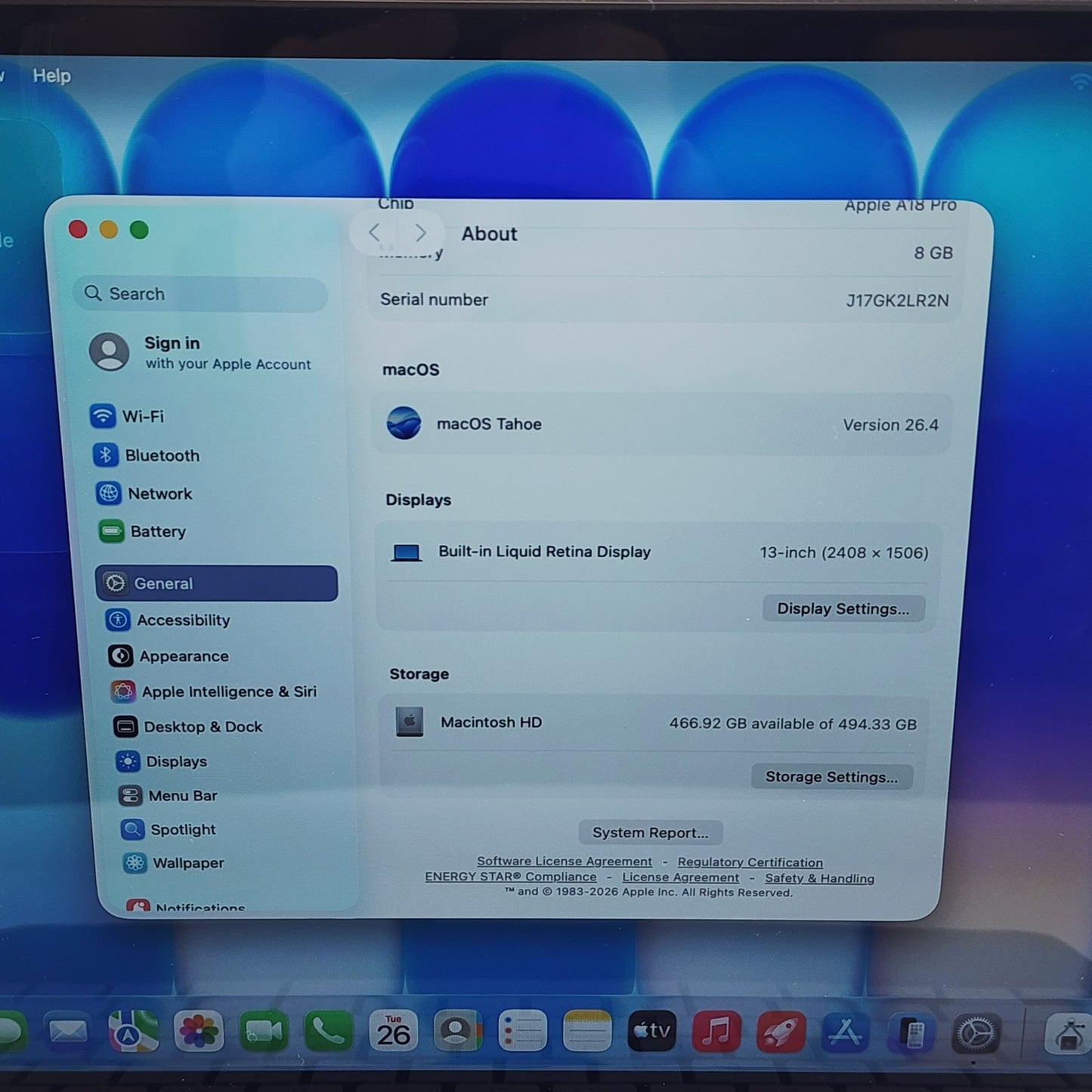The width and height of the screenshot is (1092, 1092).
Task: Click the serial number J17GK2LR2N
Action: pyautogui.click(x=898, y=301)
